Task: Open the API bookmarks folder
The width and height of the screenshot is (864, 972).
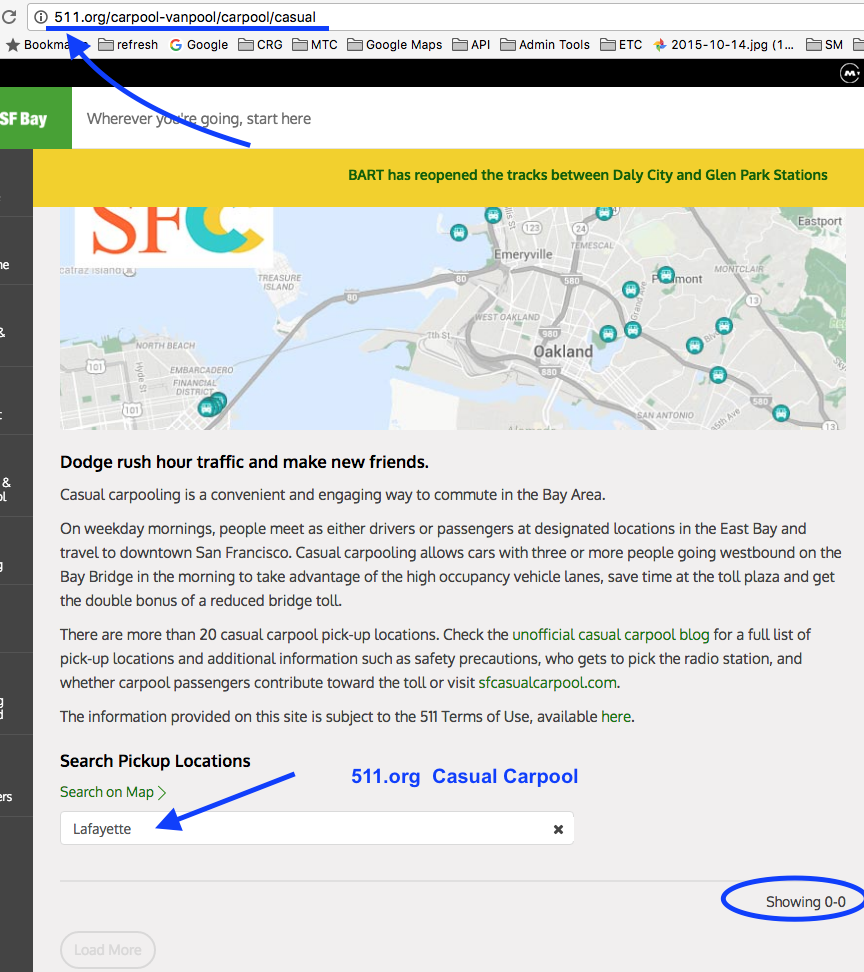Action: (x=471, y=45)
